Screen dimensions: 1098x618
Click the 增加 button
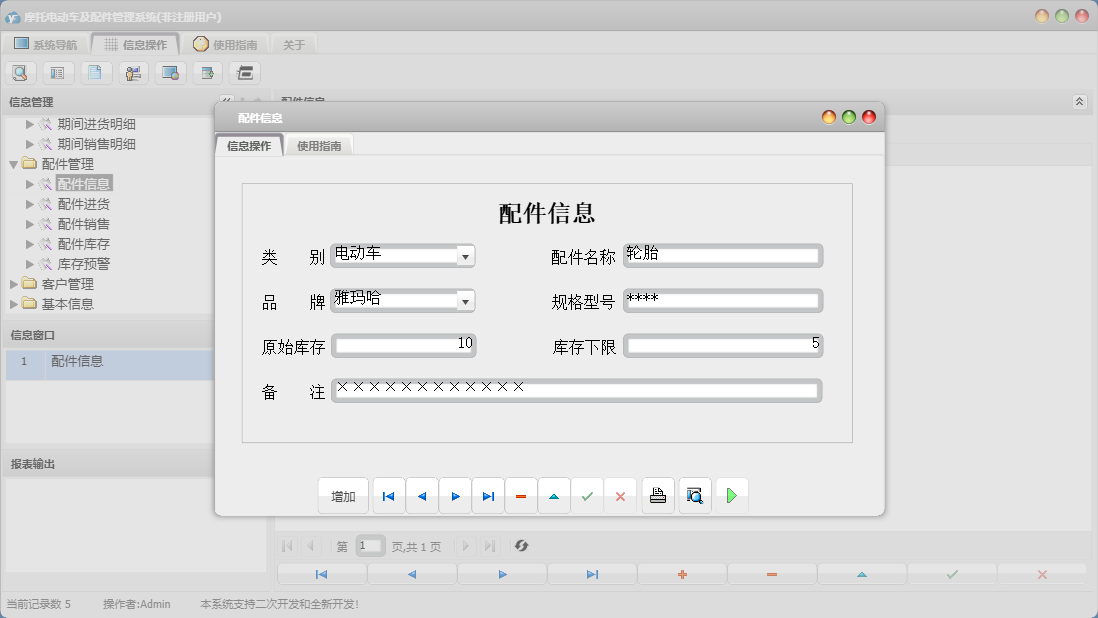pyautogui.click(x=343, y=496)
